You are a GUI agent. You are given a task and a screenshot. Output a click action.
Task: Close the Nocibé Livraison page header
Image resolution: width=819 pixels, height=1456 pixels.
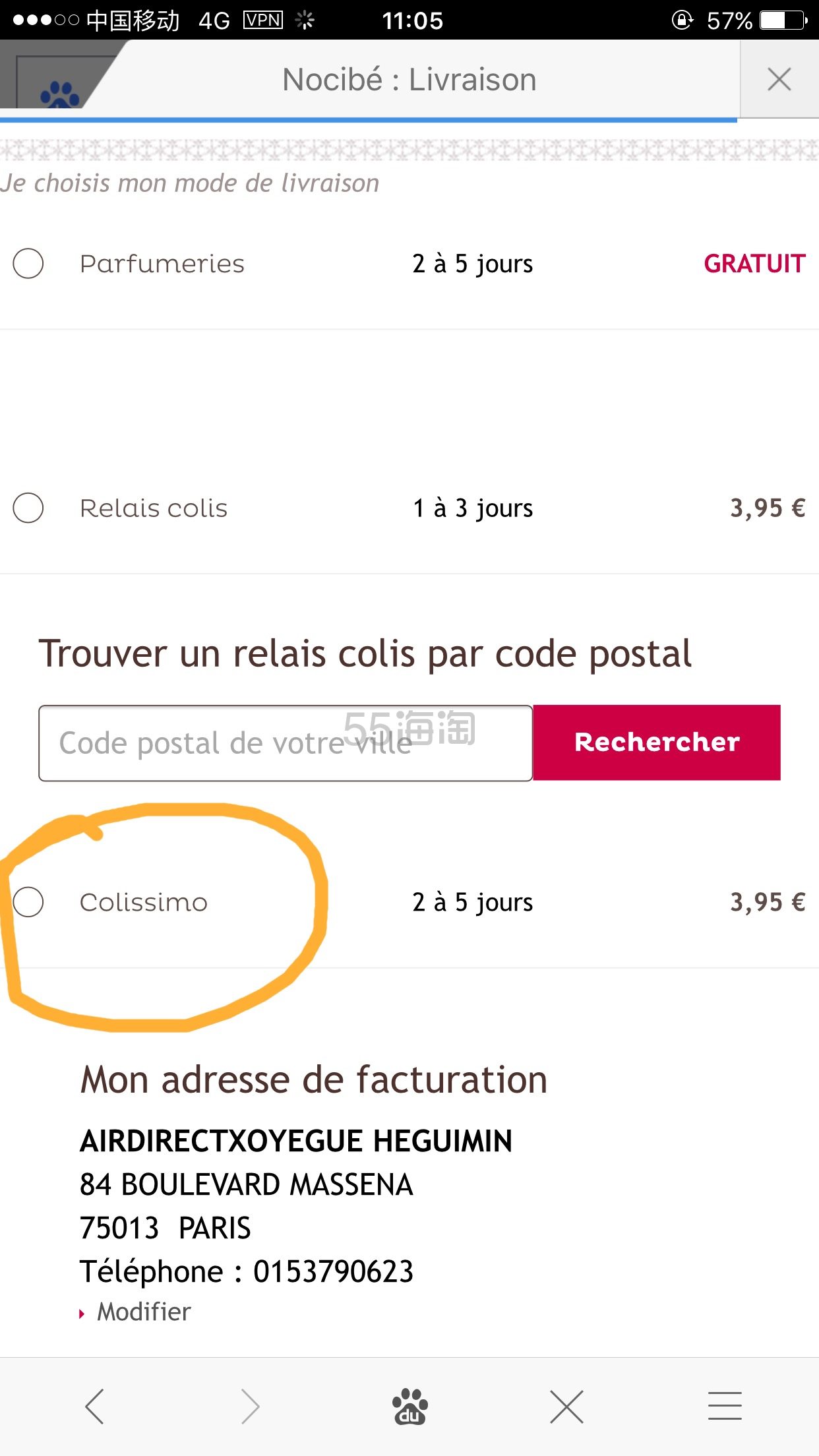[x=779, y=80]
